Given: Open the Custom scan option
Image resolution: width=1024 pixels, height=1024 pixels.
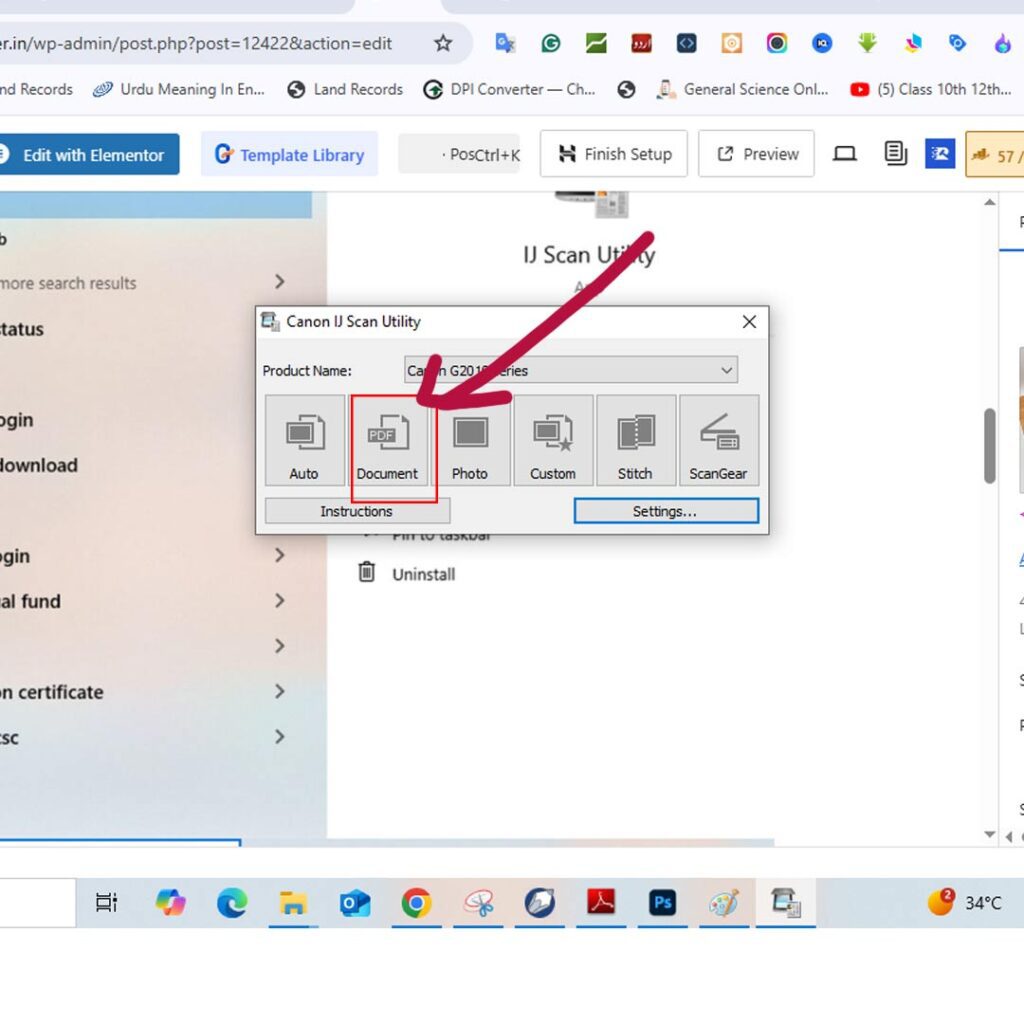Looking at the screenshot, I should pos(553,440).
